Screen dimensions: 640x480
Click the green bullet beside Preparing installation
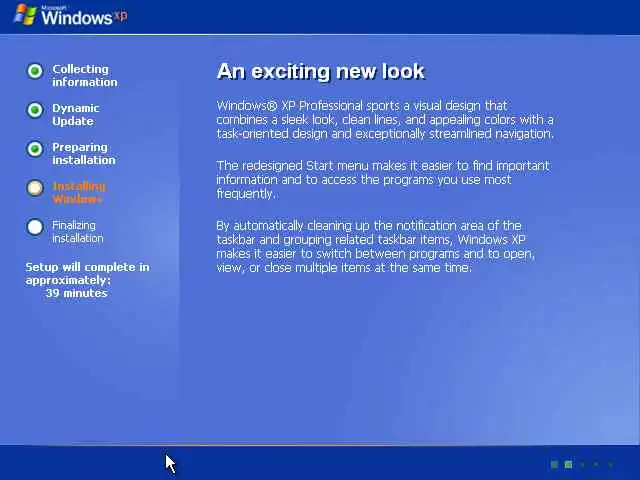pyautogui.click(x=35, y=149)
